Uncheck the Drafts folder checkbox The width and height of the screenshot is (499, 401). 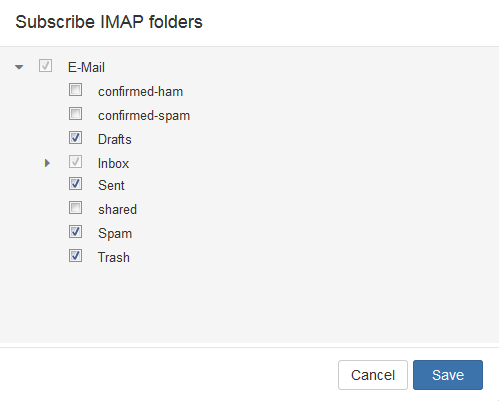click(75, 138)
